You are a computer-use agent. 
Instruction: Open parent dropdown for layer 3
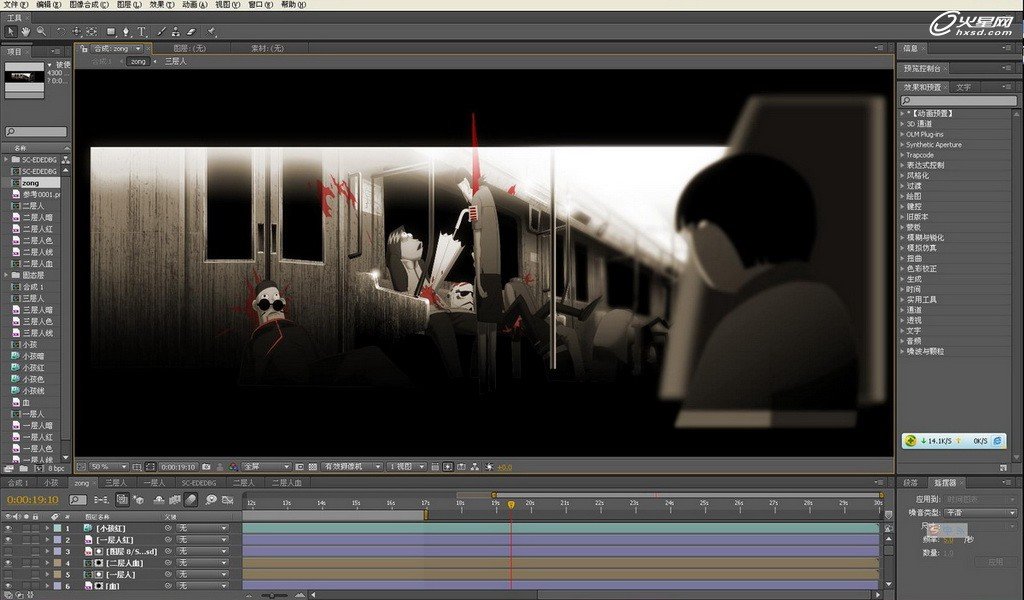tap(203, 551)
